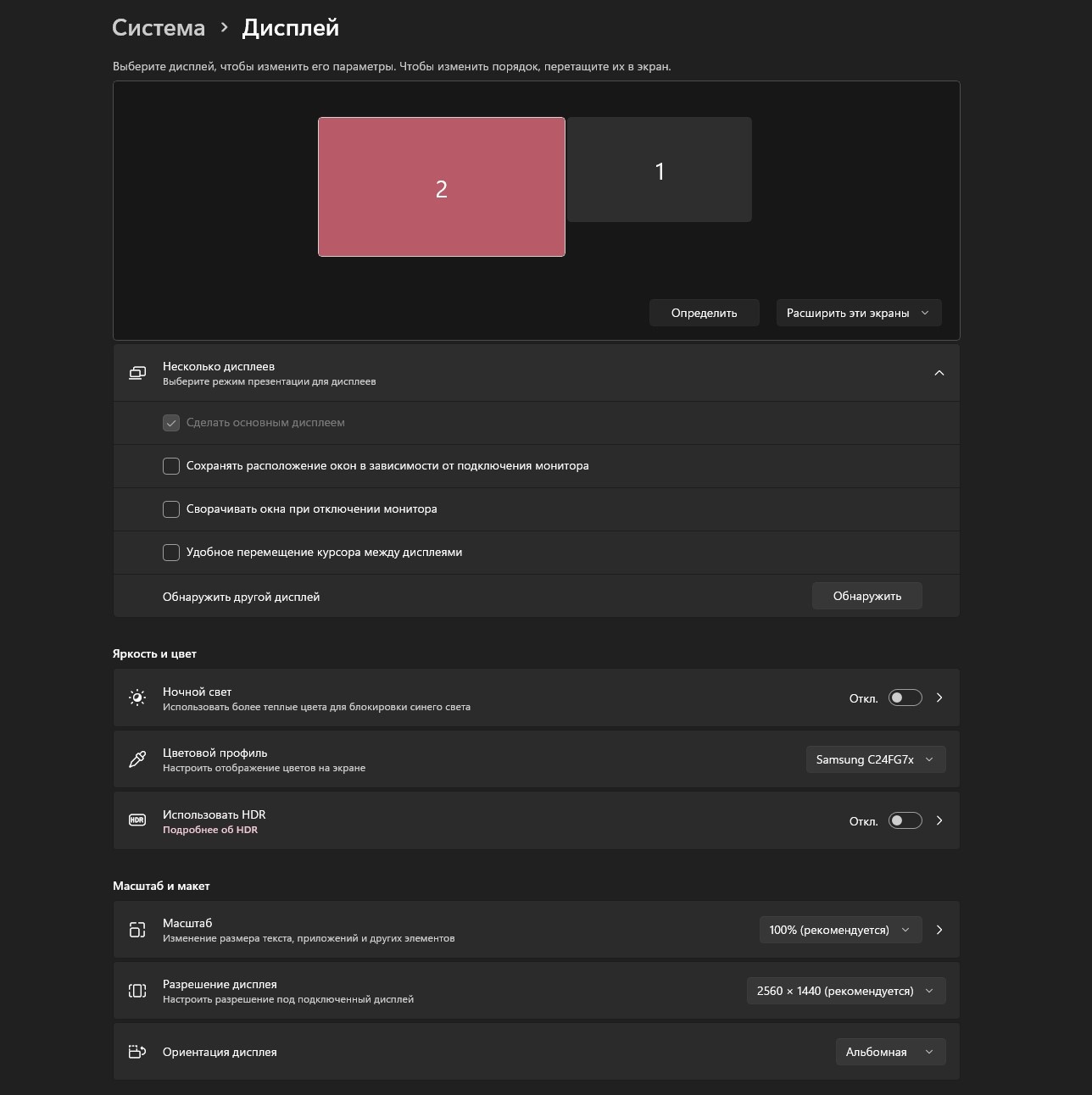This screenshot has width=1092, height=1095.
Task: Turn on the Use HDR switch
Action: point(905,820)
